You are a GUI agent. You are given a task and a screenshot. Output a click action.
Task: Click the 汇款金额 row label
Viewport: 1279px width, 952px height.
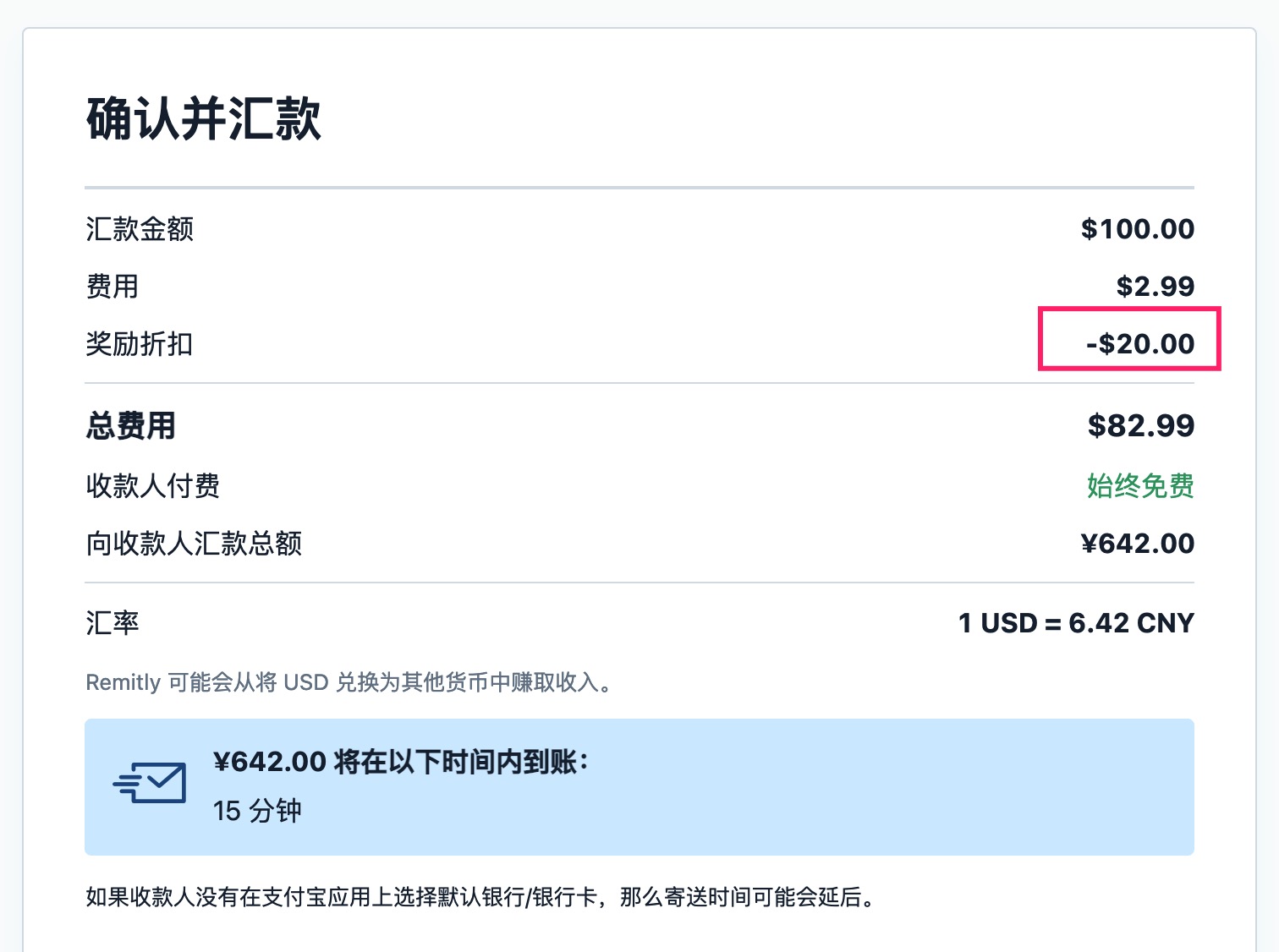point(139,228)
